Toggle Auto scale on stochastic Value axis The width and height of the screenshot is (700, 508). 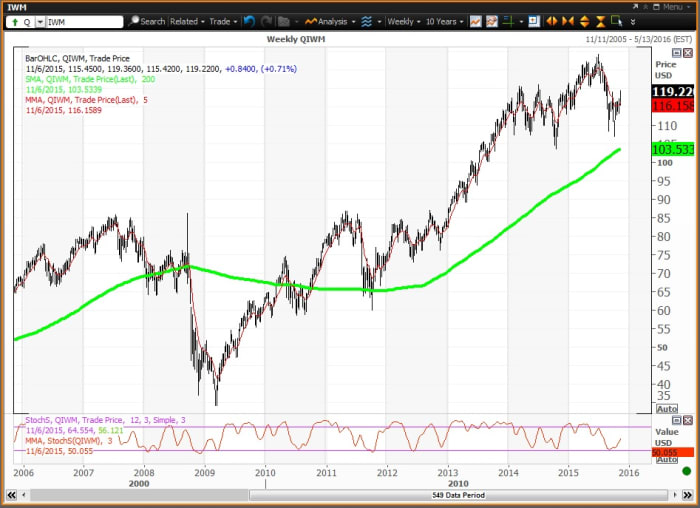667,460
